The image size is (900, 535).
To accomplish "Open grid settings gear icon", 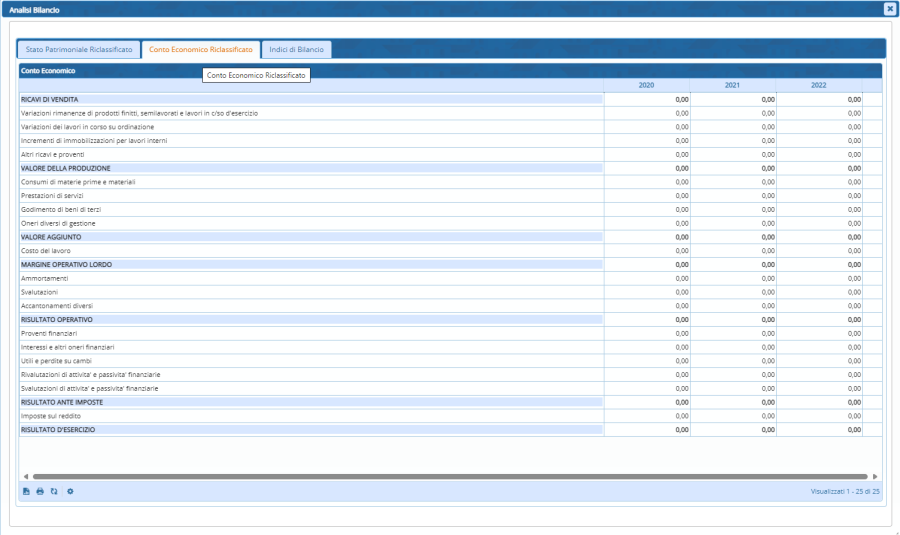I will tap(70, 492).
